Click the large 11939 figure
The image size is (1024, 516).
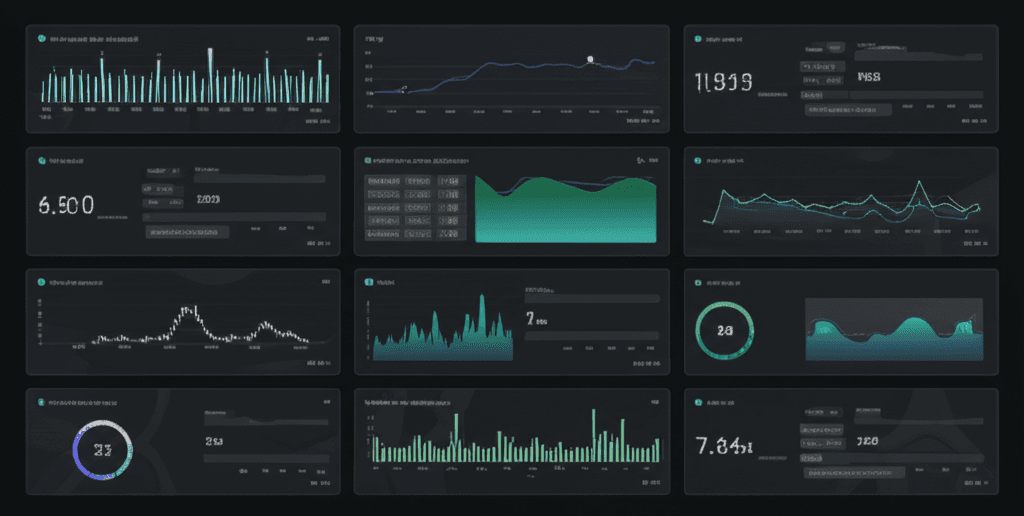coord(724,82)
